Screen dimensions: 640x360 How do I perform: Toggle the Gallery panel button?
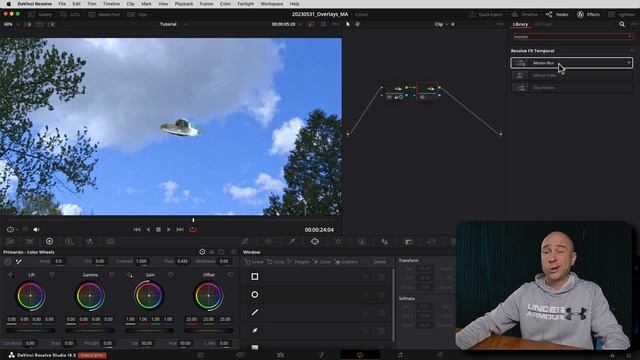(x=40, y=14)
